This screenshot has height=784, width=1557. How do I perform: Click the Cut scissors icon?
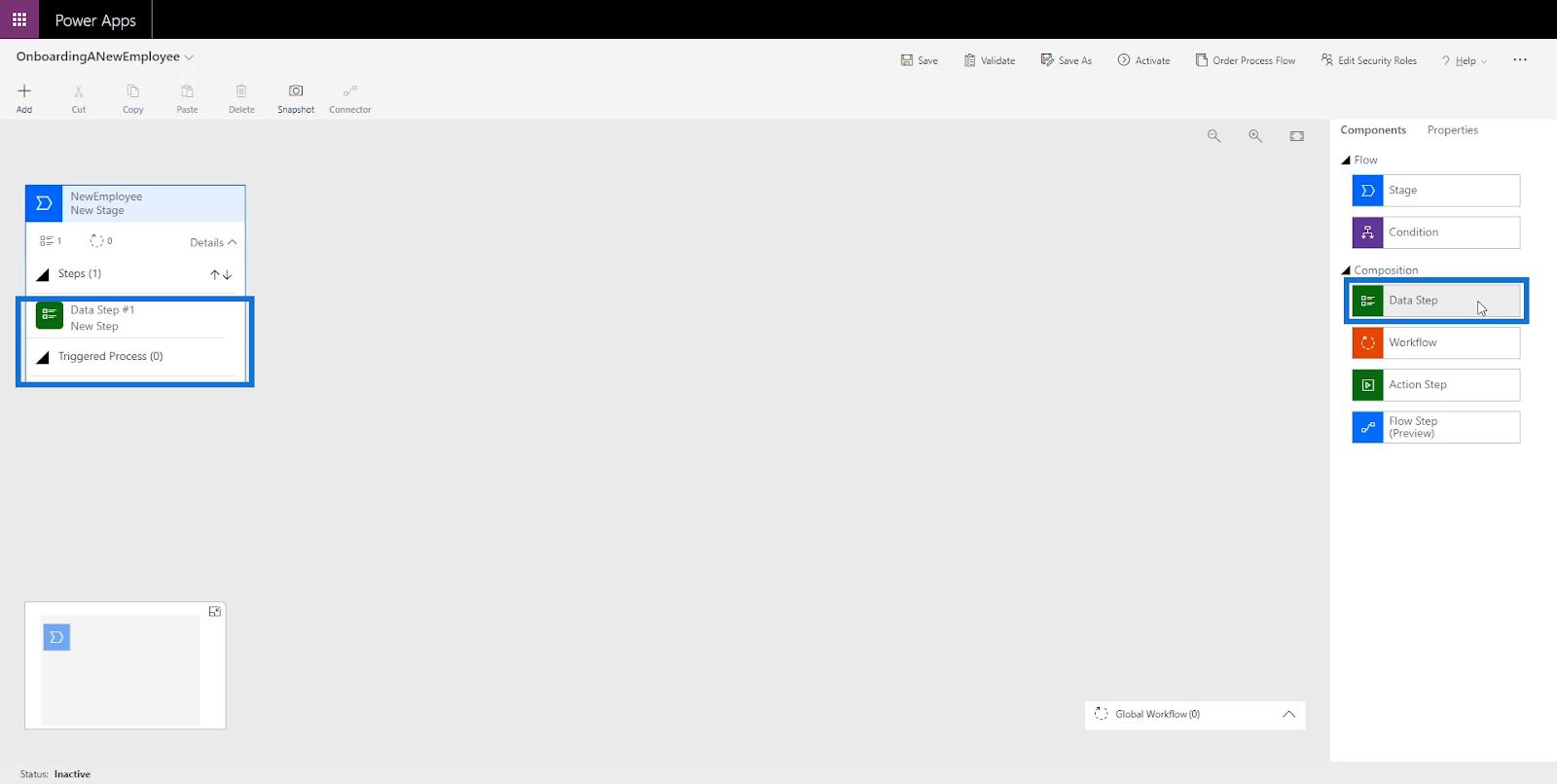click(79, 91)
